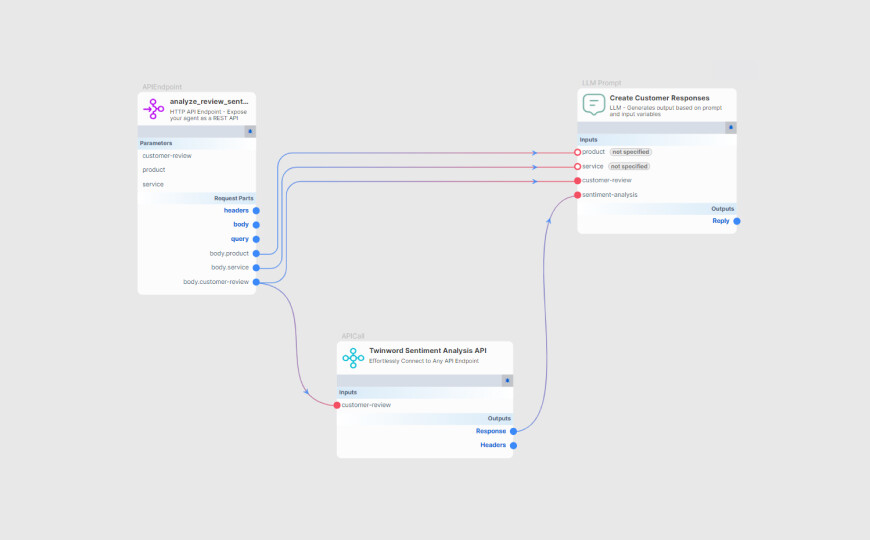
Task: Click the headers output connector dot
Action: 256,211
